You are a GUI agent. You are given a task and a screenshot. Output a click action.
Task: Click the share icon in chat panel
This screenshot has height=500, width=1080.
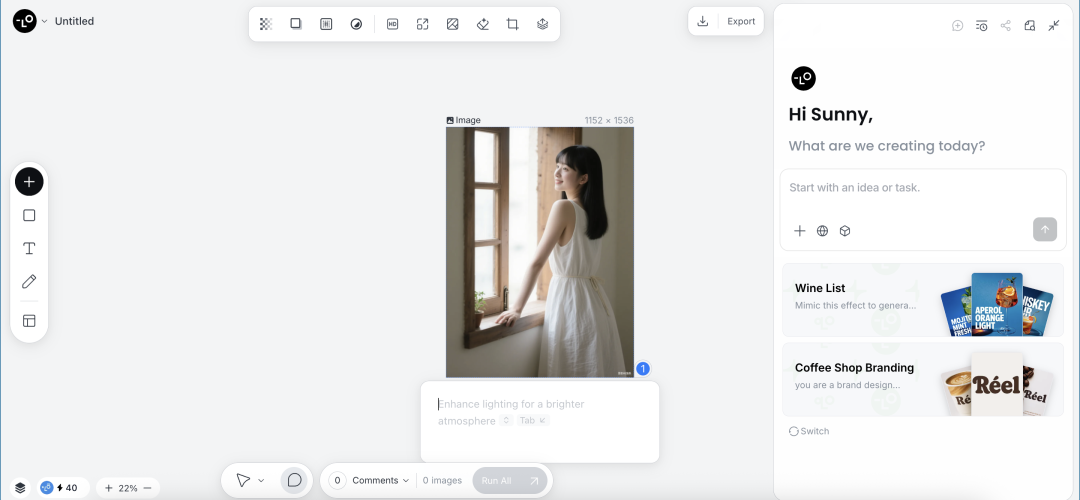1005,26
